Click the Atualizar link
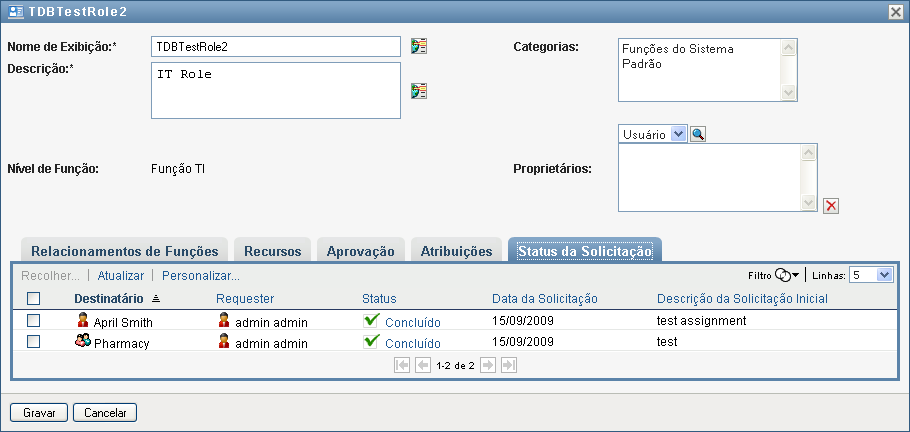This screenshot has width=910, height=432. tap(121, 275)
